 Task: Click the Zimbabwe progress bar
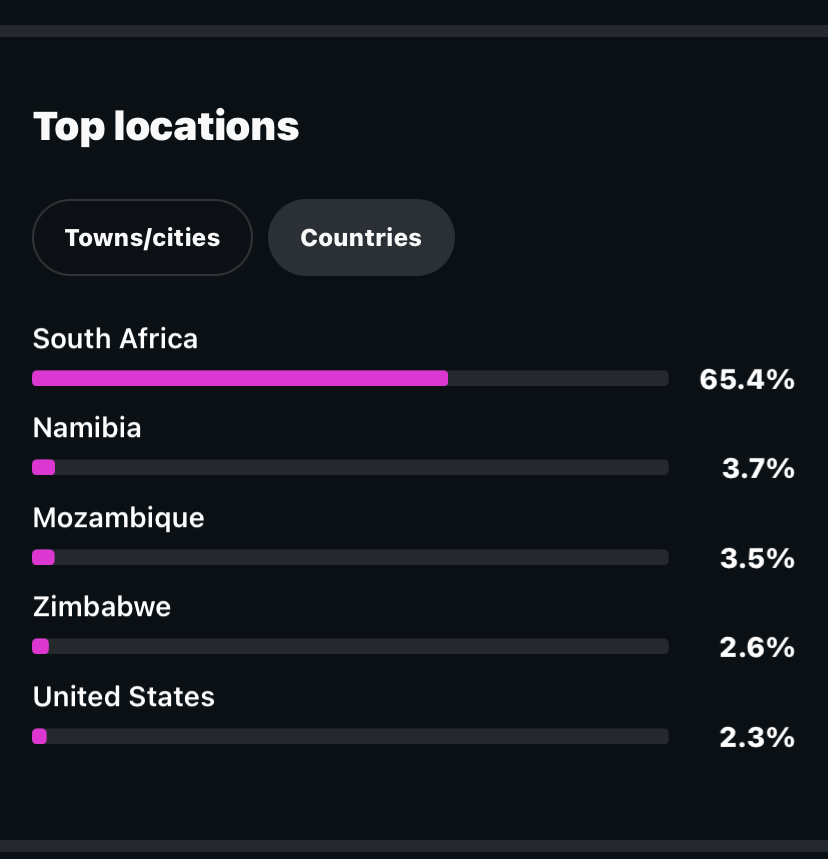(350, 646)
